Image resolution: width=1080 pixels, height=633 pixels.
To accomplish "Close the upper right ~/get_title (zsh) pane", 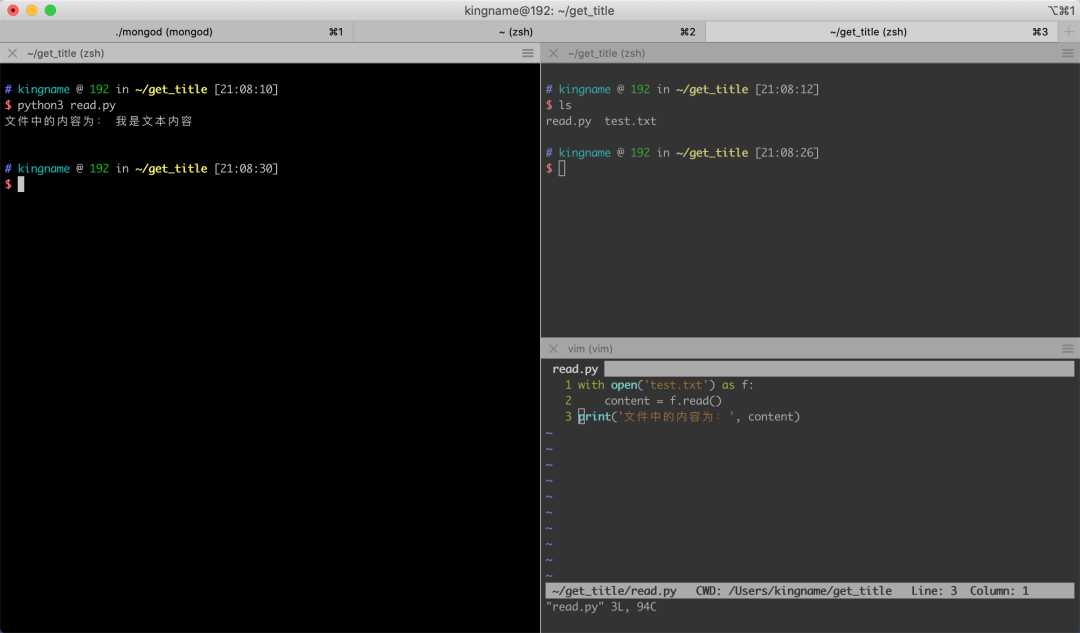I will click(553, 53).
